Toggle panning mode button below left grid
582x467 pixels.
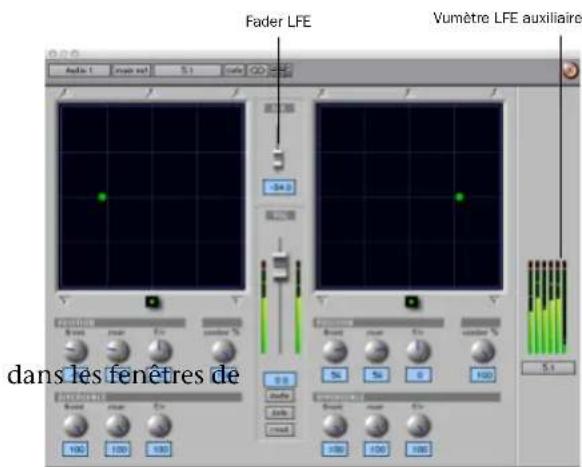pyautogui.click(x=152, y=302)
